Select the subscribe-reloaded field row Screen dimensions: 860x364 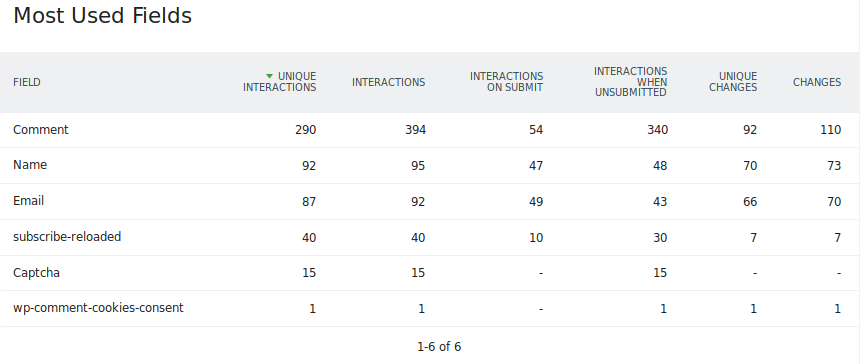coord(430,237)
